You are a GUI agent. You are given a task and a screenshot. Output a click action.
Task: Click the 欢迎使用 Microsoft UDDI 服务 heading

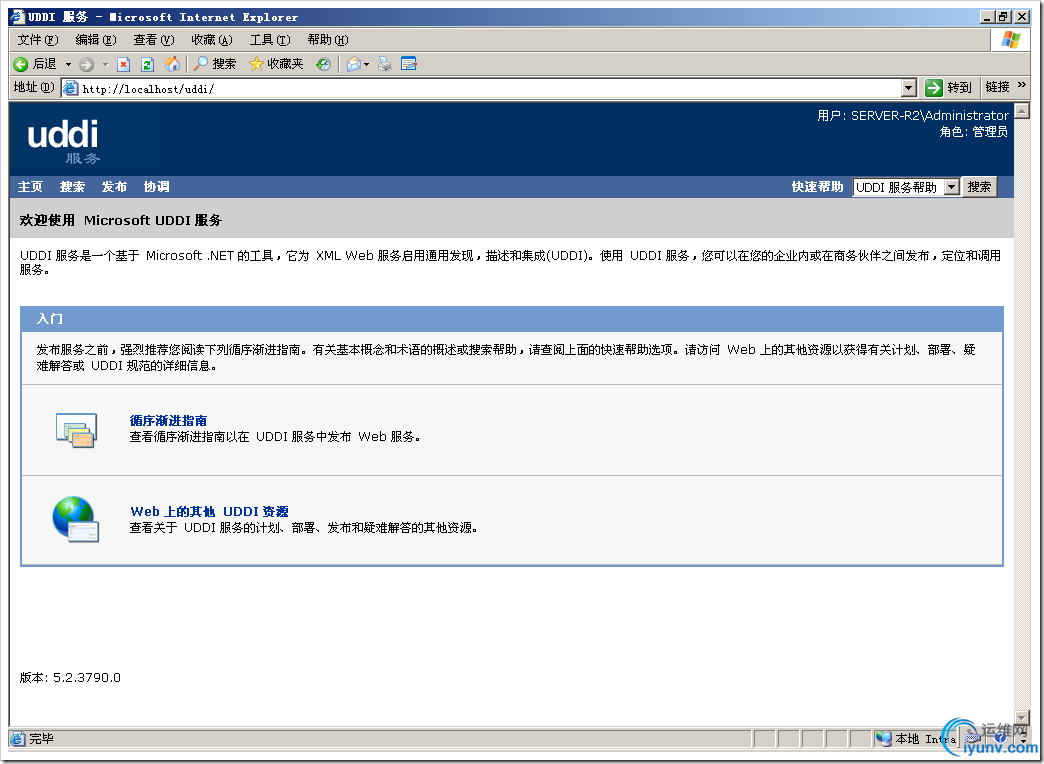click(x=121, y=220)
